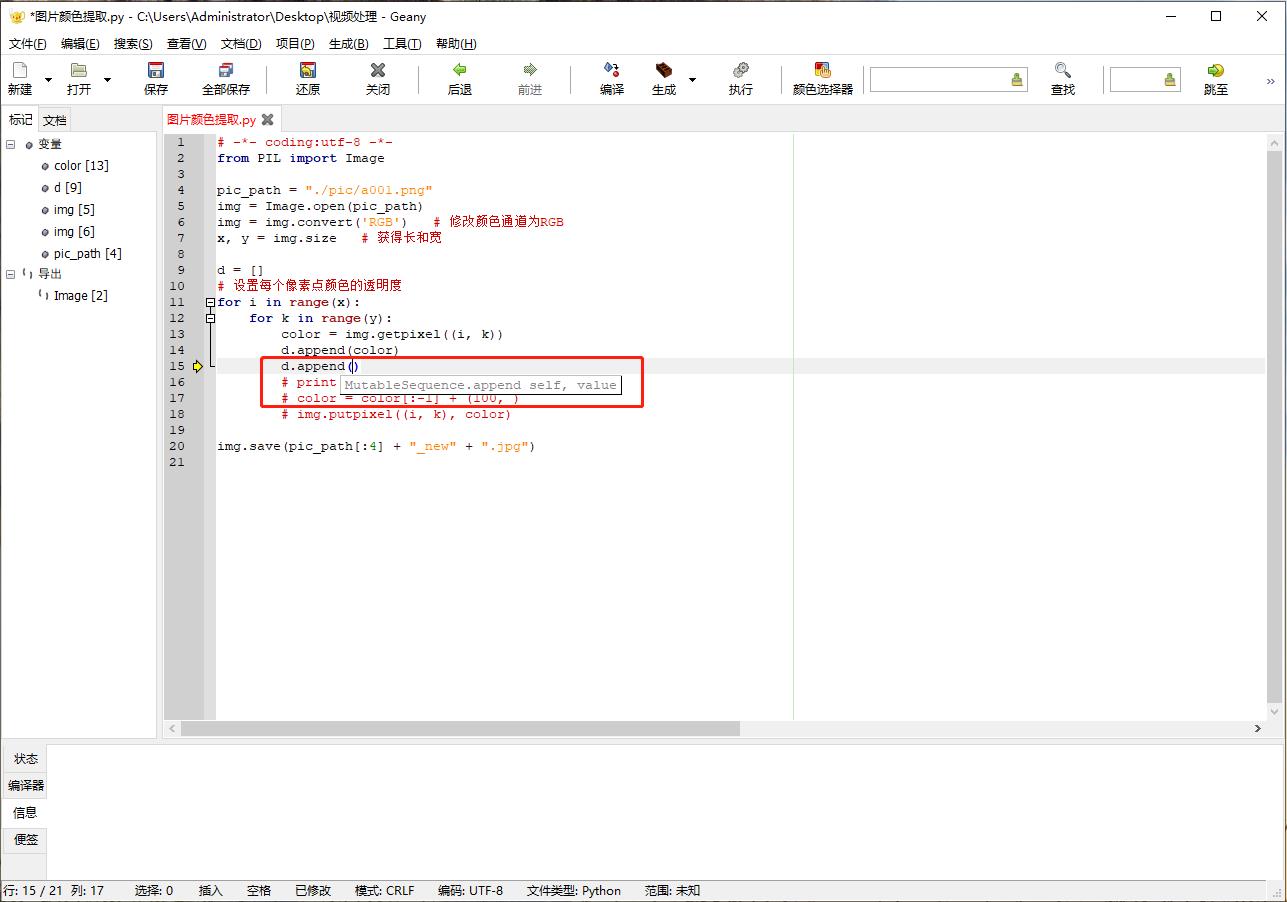
Task: Switch to the 信息 message tab
Action: point(25,813)
